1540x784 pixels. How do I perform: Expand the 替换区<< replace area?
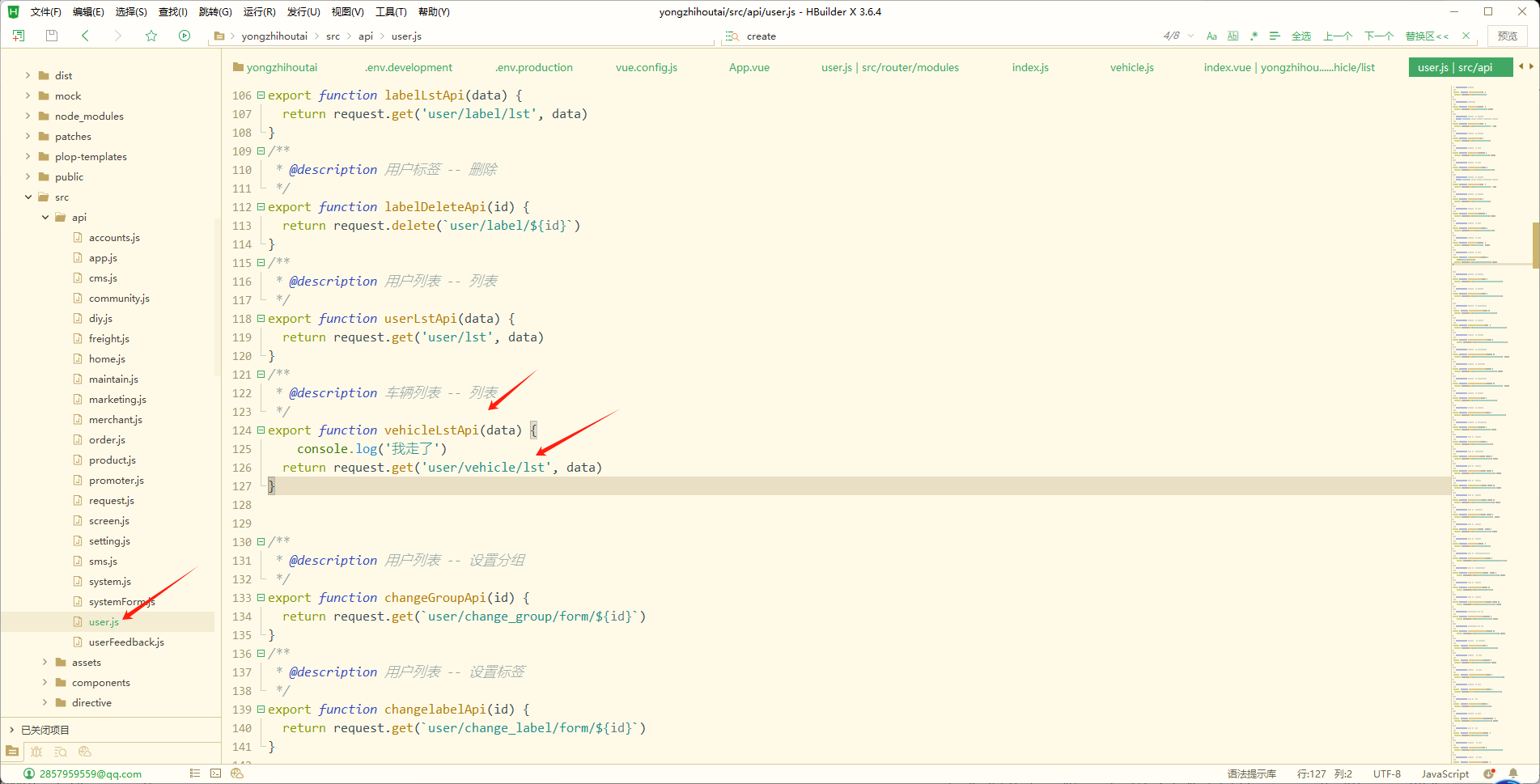1427,36
